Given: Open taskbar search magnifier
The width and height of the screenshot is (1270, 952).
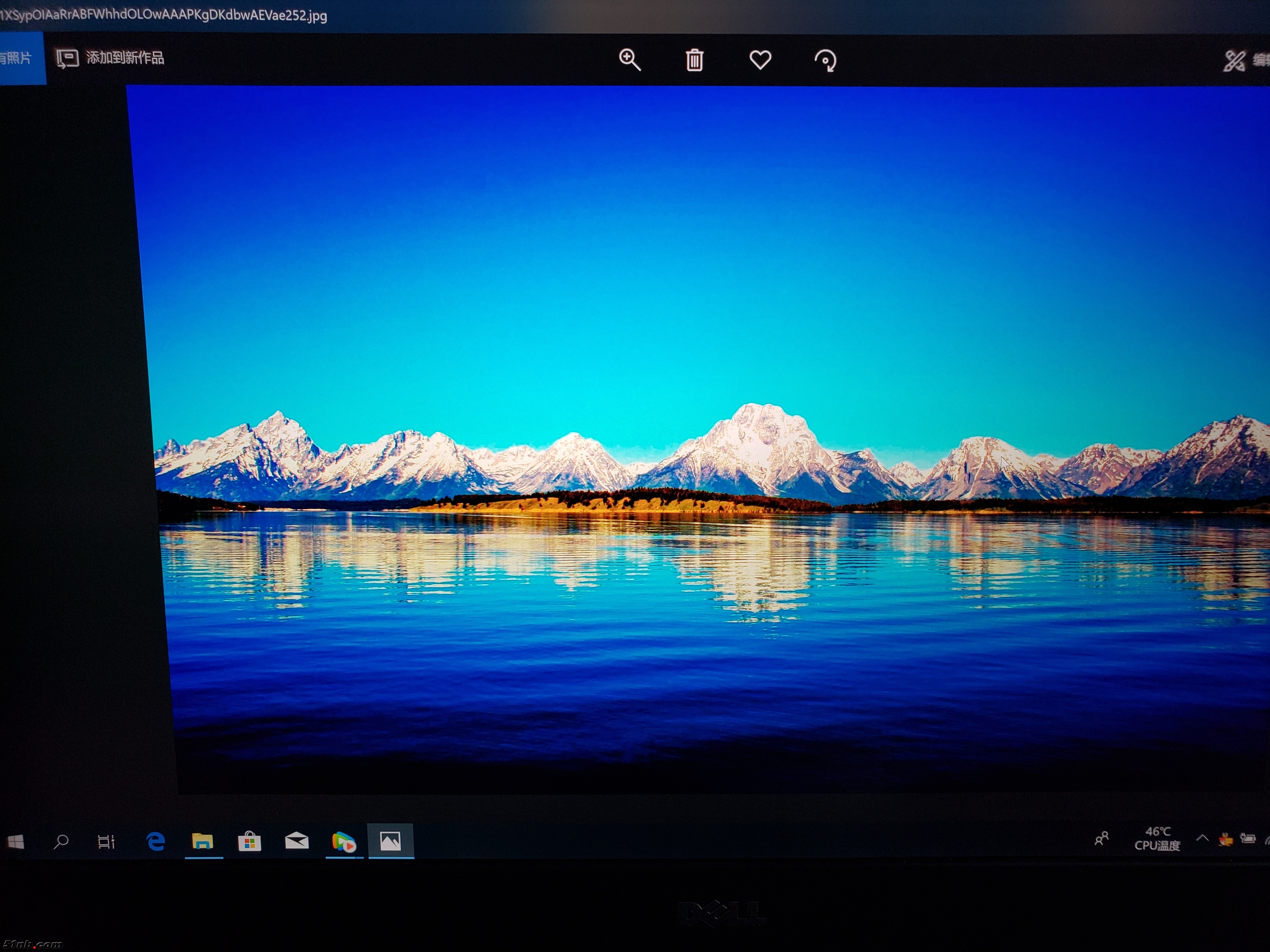Looking at the screenshot, I should 61,842.
